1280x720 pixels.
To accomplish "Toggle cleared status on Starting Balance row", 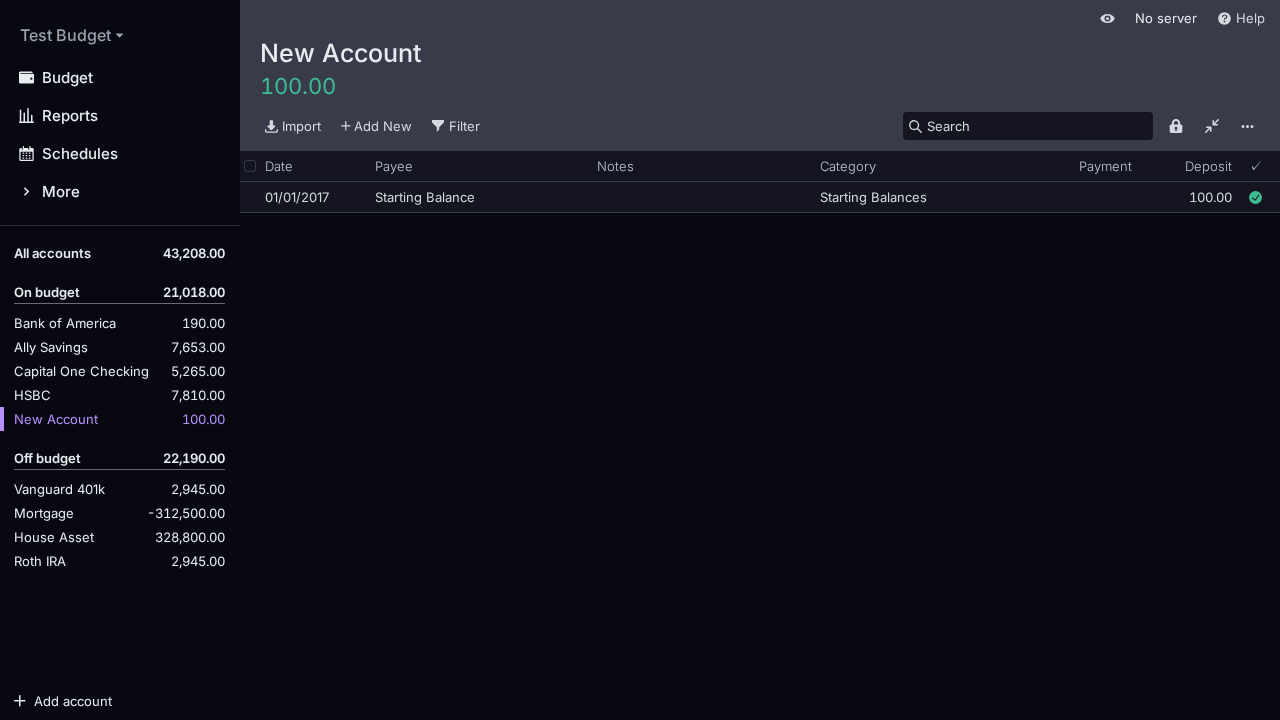I will click(1255, 198).
